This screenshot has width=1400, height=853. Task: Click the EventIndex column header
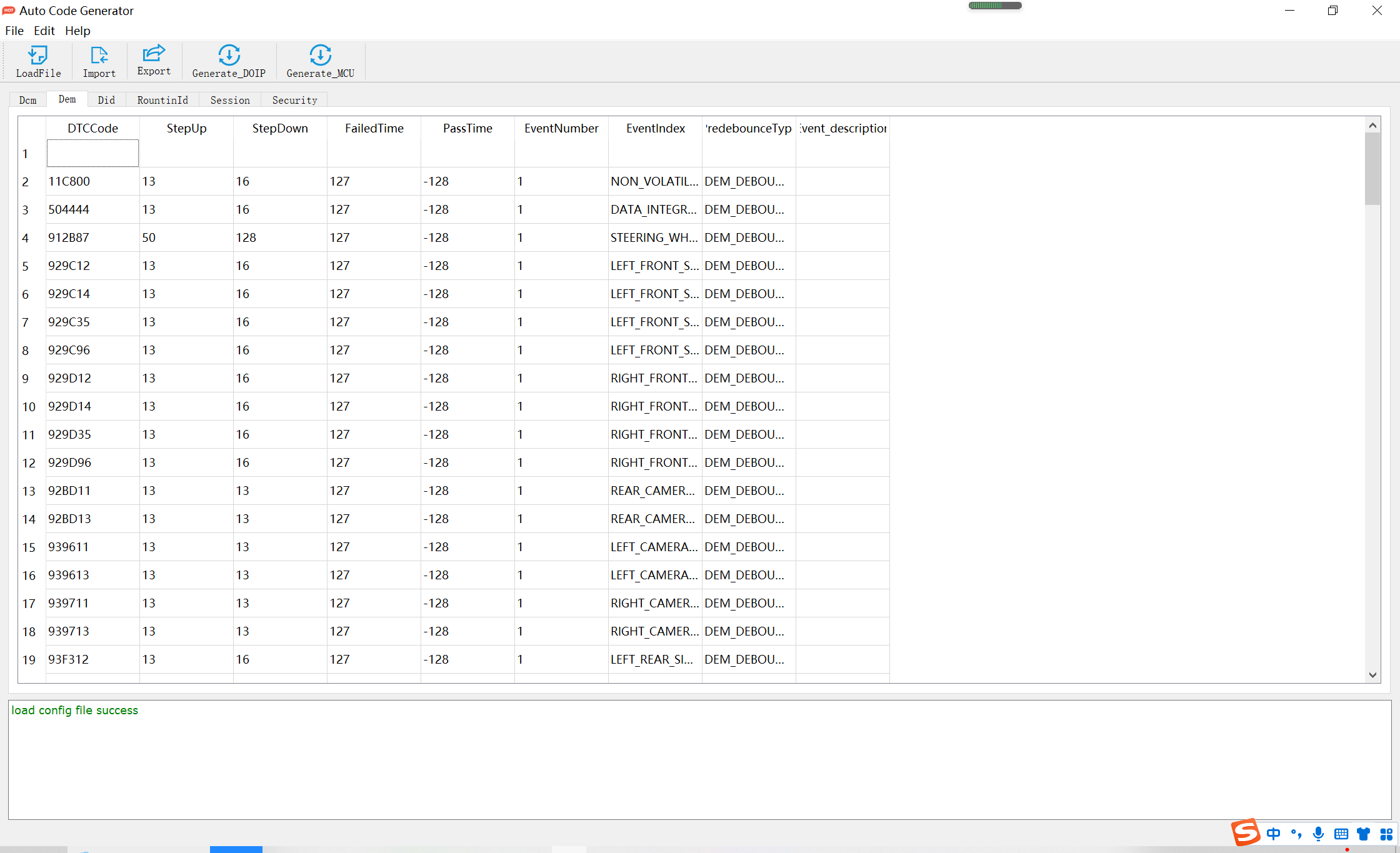[x=655, y=128]
